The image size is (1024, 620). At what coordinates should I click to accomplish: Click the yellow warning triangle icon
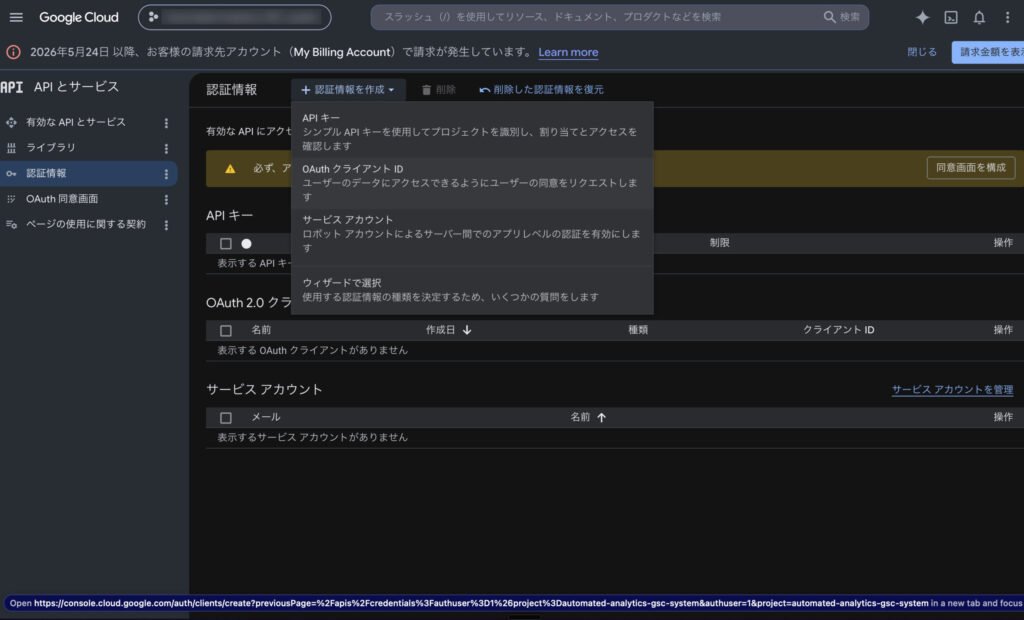coord(230,169)
